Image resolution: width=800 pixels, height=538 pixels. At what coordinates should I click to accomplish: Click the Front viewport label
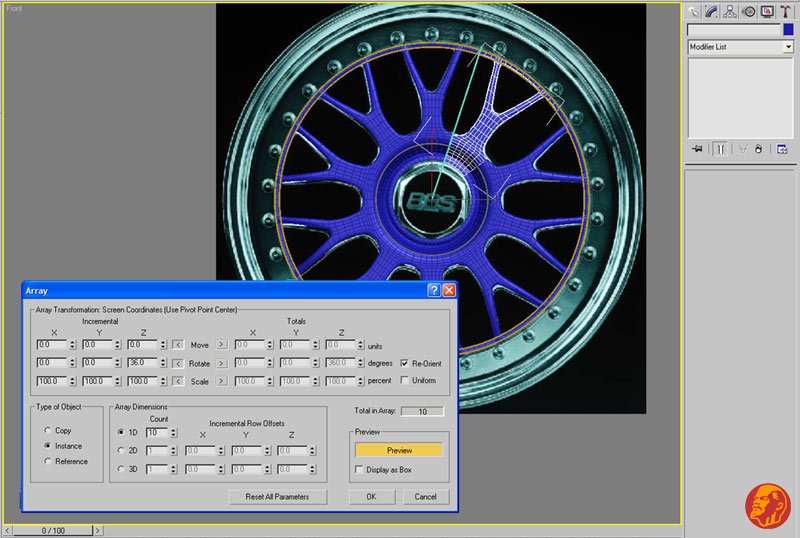tap(14, 8)
